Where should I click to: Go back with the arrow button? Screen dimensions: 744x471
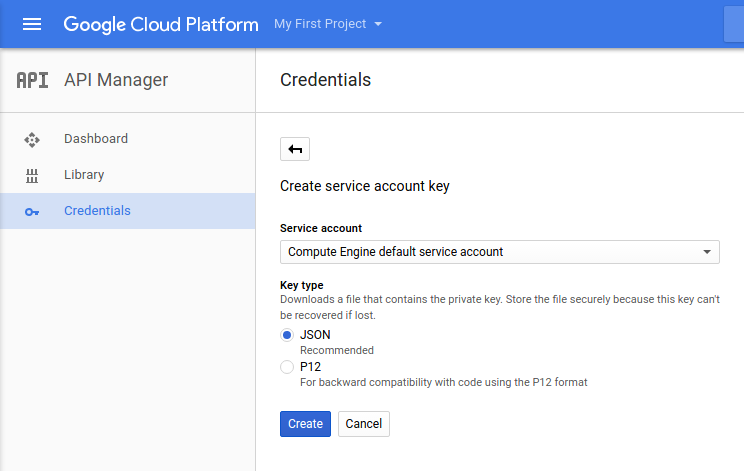(x=295, y=149)
